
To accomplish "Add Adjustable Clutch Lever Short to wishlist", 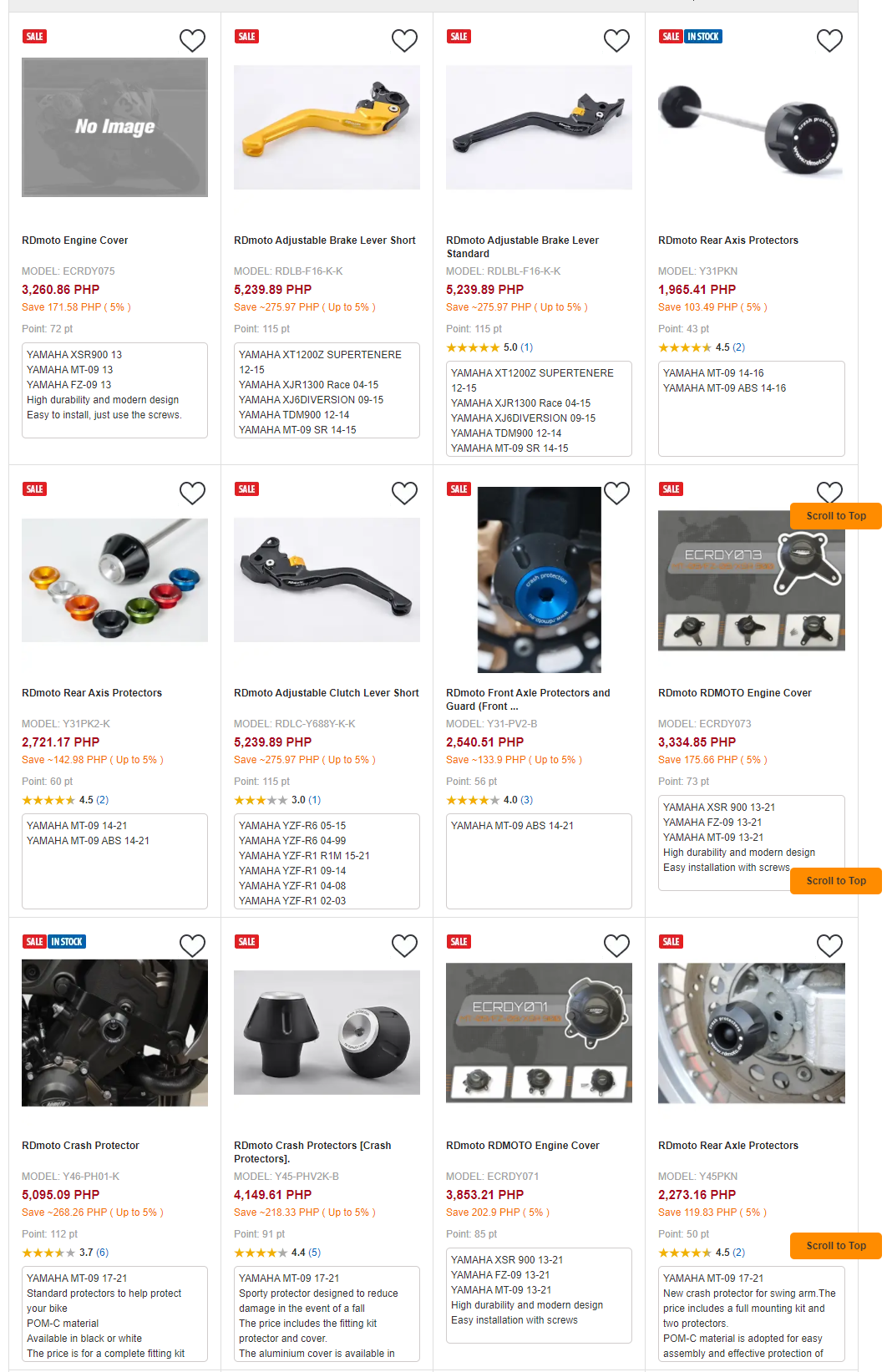I will (404, 493).
